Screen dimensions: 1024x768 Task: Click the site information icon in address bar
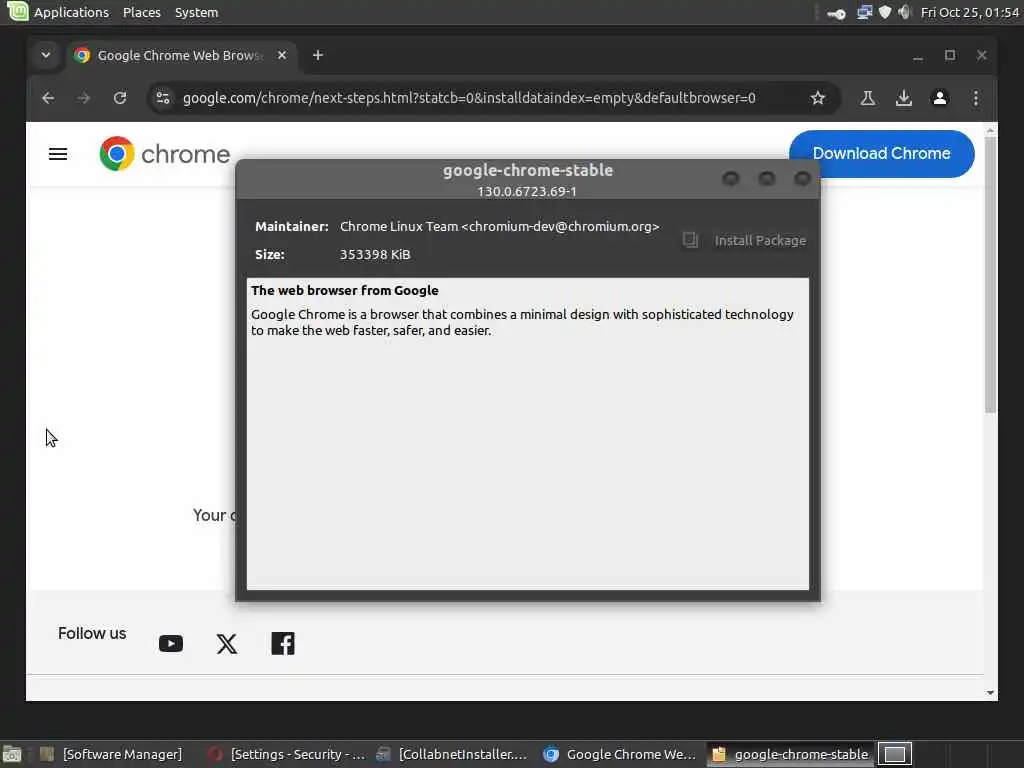[163, 98]
